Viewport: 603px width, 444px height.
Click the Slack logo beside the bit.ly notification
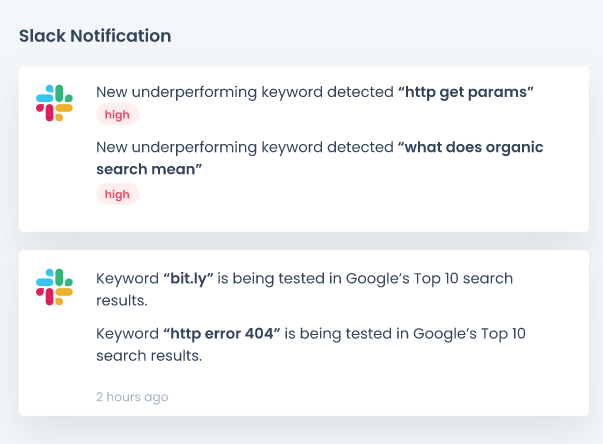coord(54,287)
